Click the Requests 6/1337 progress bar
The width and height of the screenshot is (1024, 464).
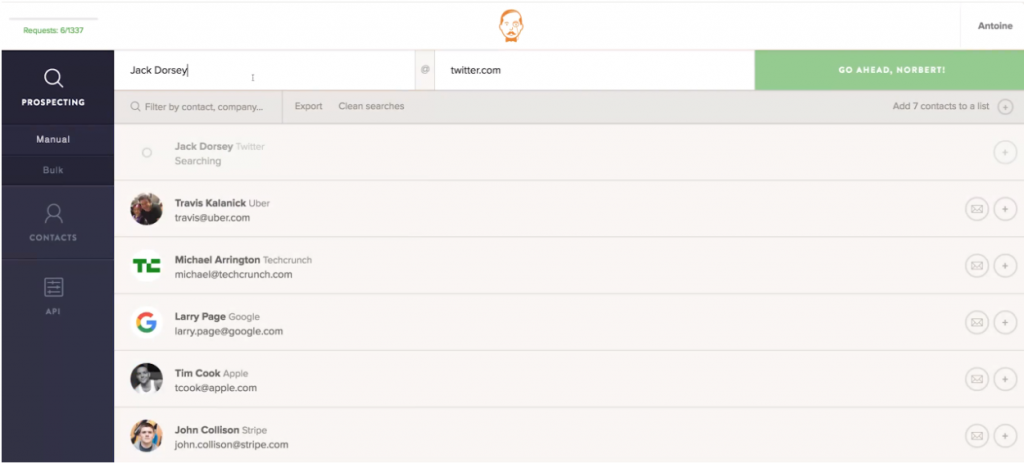point(54,19)
